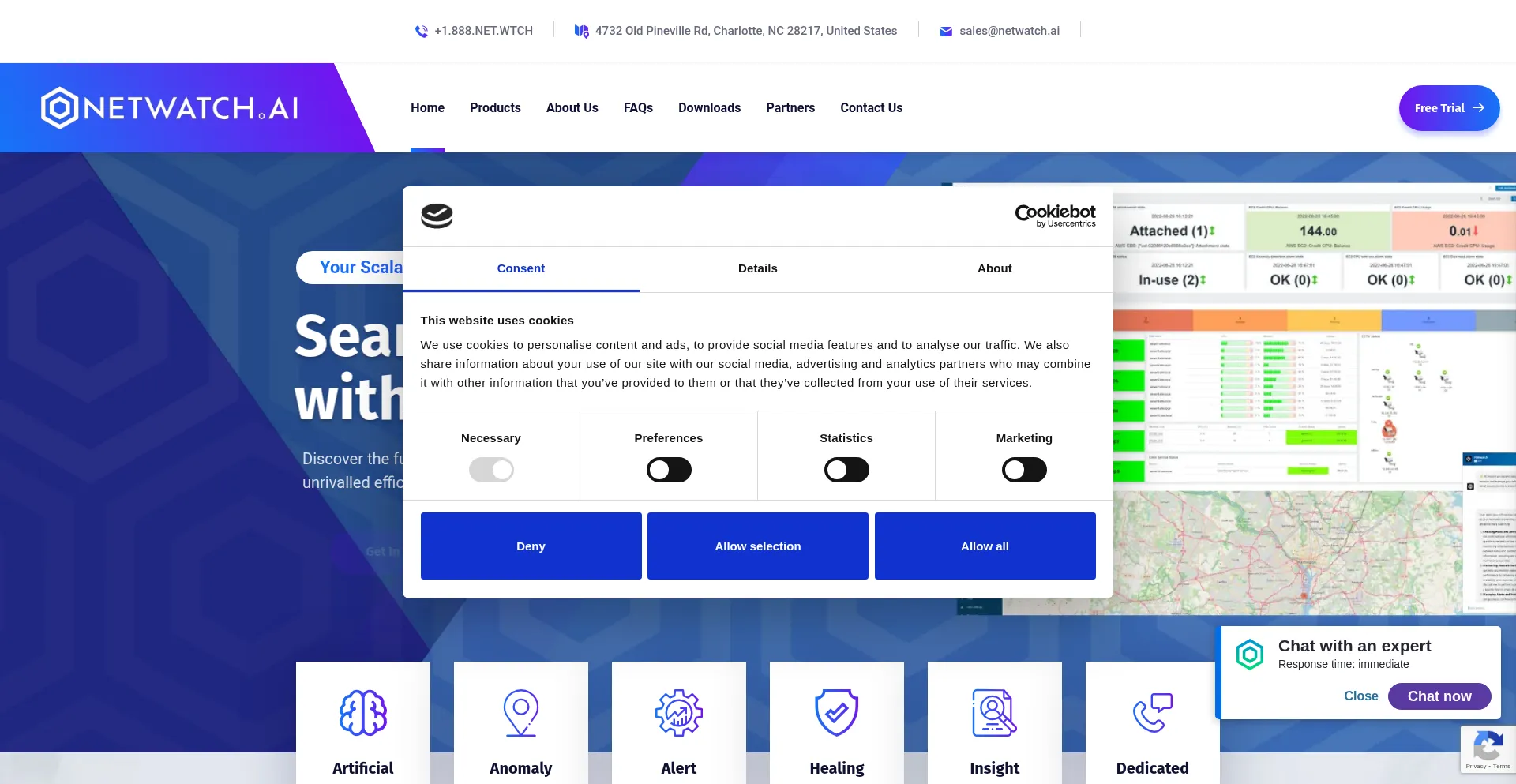Click the Alert card title
This screenshot has height=784, width=1516.
coord(678,768)
